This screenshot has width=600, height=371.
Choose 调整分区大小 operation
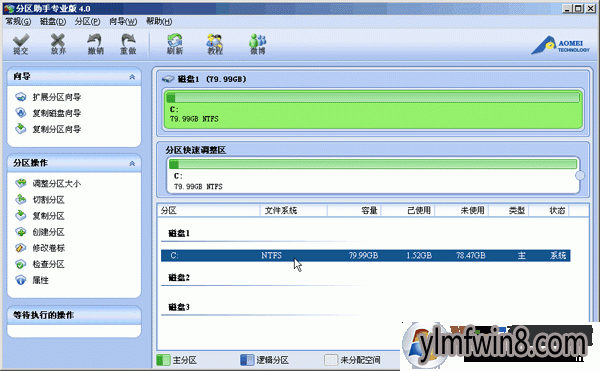(57, 184)
